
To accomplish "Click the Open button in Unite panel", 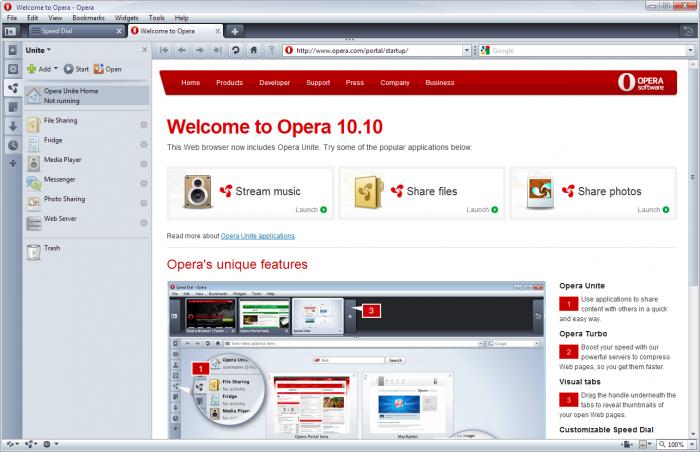I will [108, 69].
